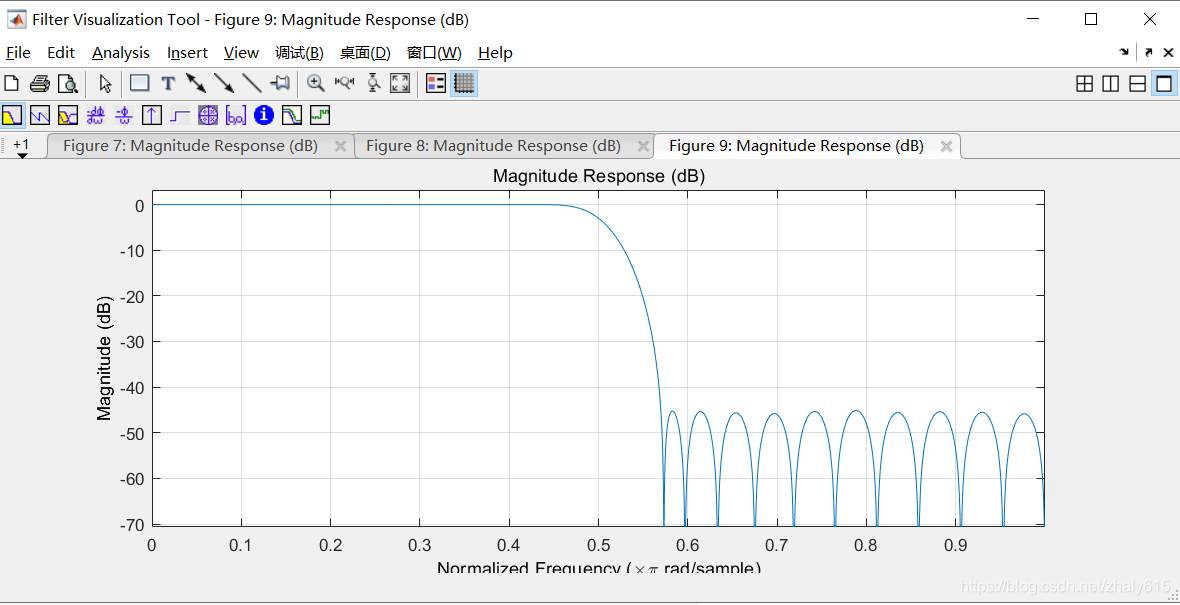Open Print Preview from toolbar
The width and height of the screenshot is (1180, 605).
point(68,83)
